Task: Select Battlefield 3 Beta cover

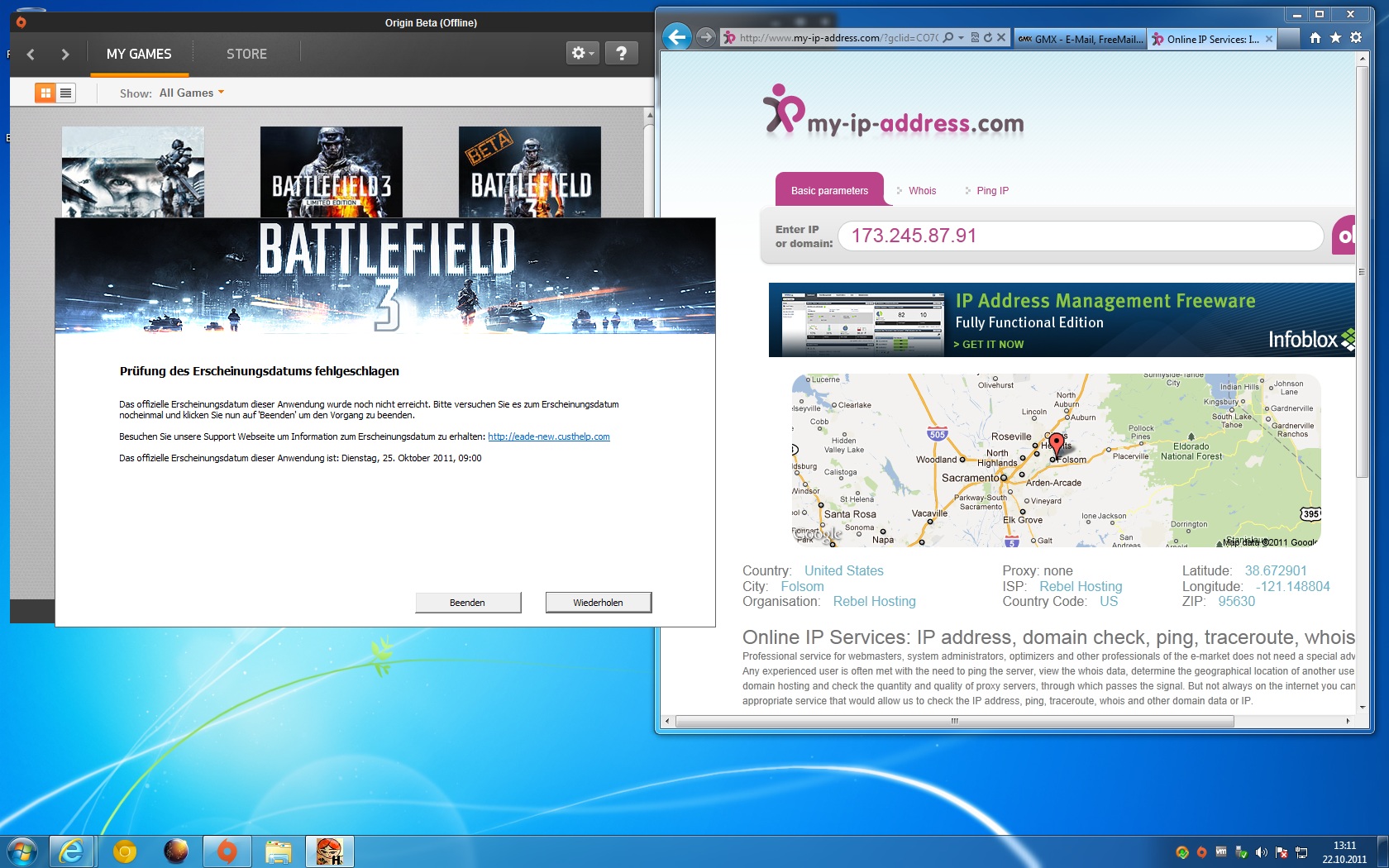Action: coord(530,172)
